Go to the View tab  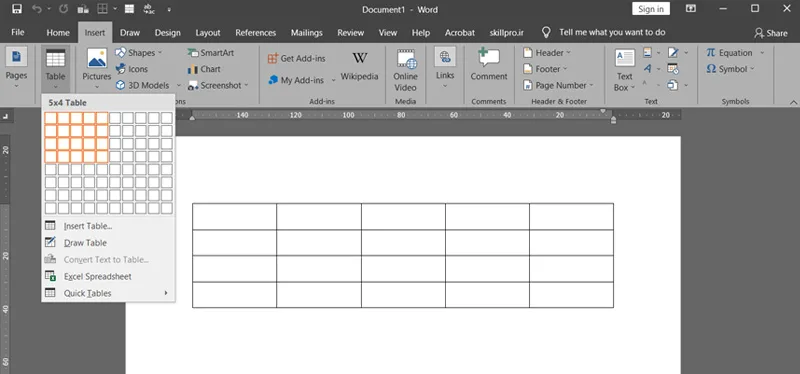coord(388,32)
